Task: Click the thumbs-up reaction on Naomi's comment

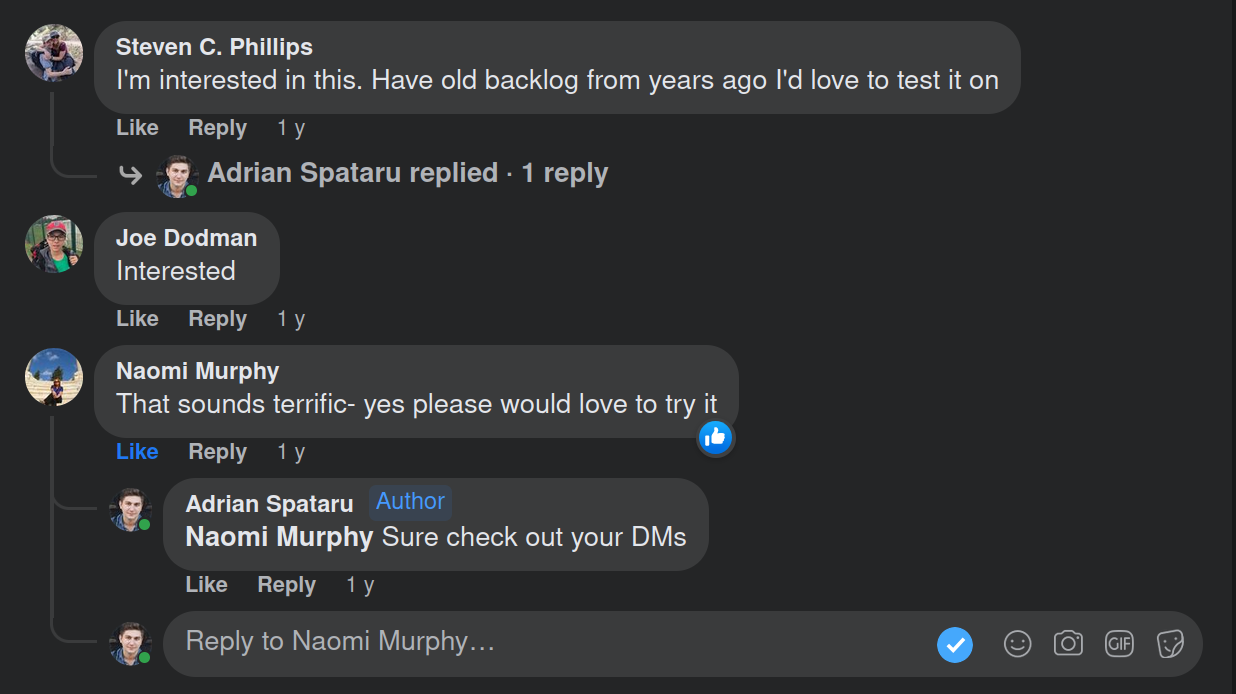Action: (715, 437)
